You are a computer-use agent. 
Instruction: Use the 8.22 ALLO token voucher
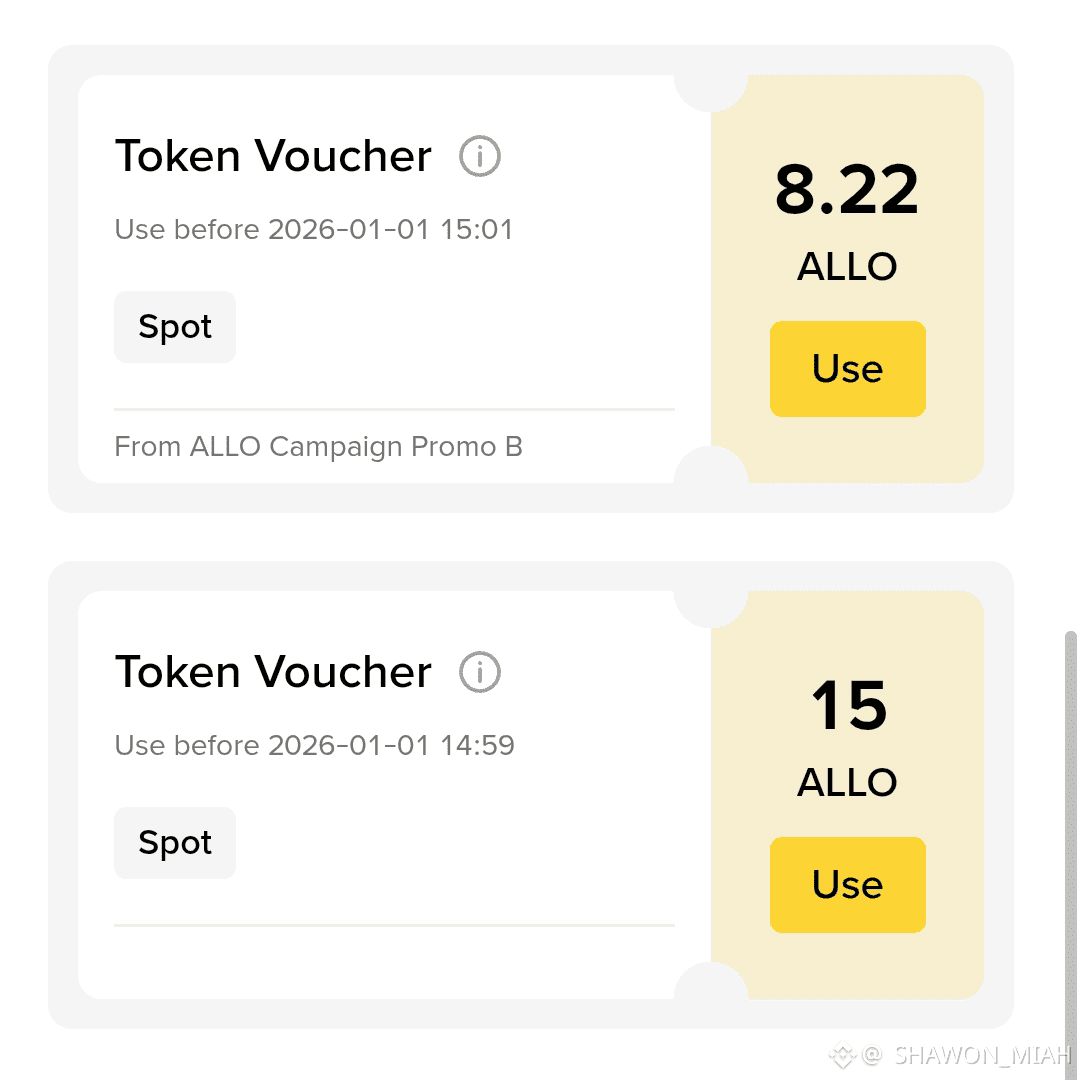(847, 368)
